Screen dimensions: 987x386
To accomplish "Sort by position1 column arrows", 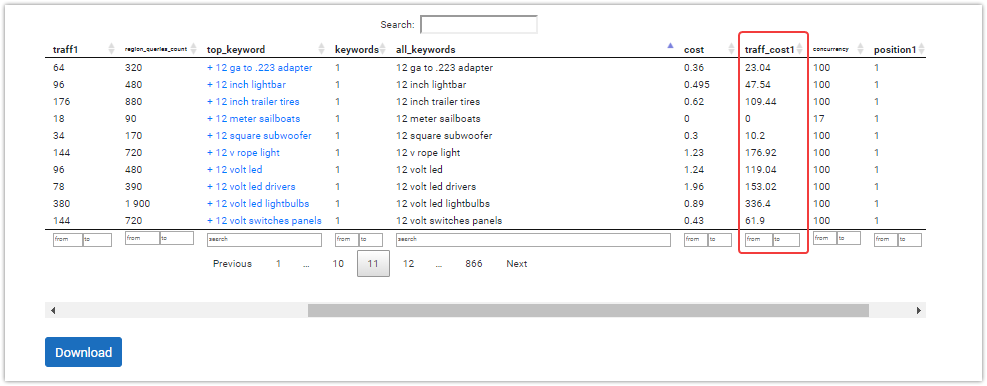I will click(x=922, y=49).
